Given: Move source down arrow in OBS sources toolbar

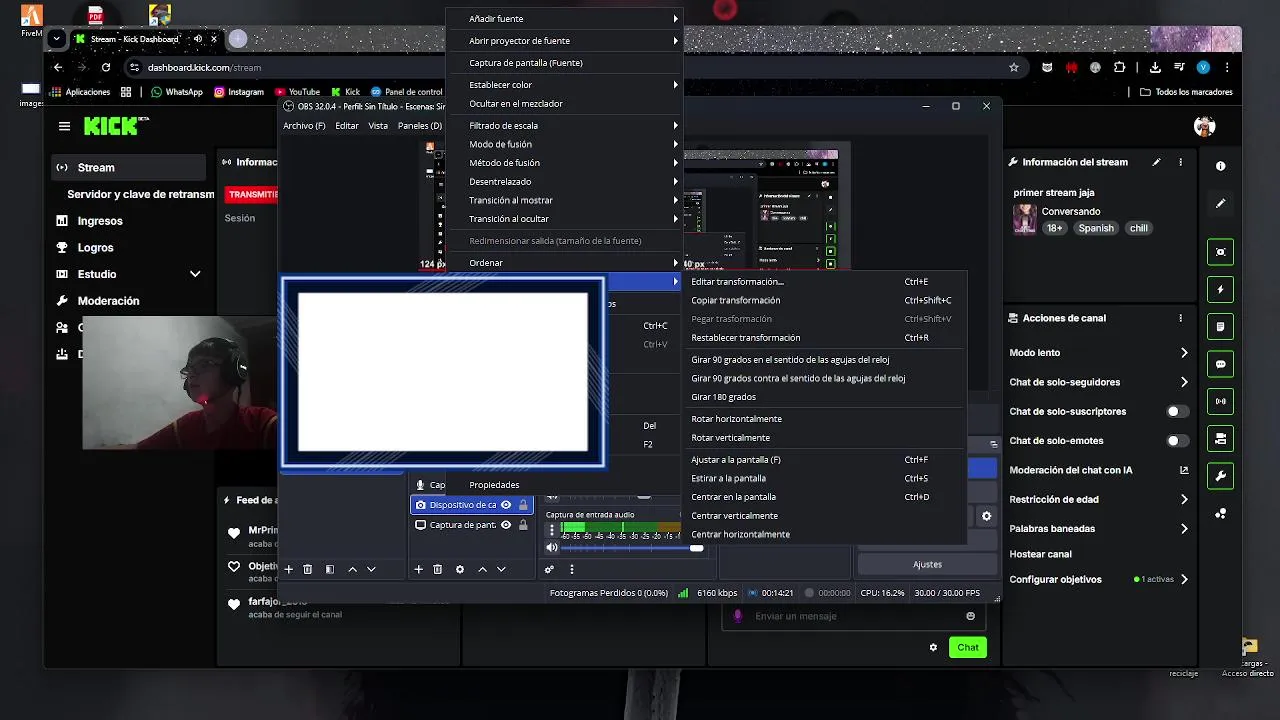Looking at the screenshot, I should coord(501,569).
